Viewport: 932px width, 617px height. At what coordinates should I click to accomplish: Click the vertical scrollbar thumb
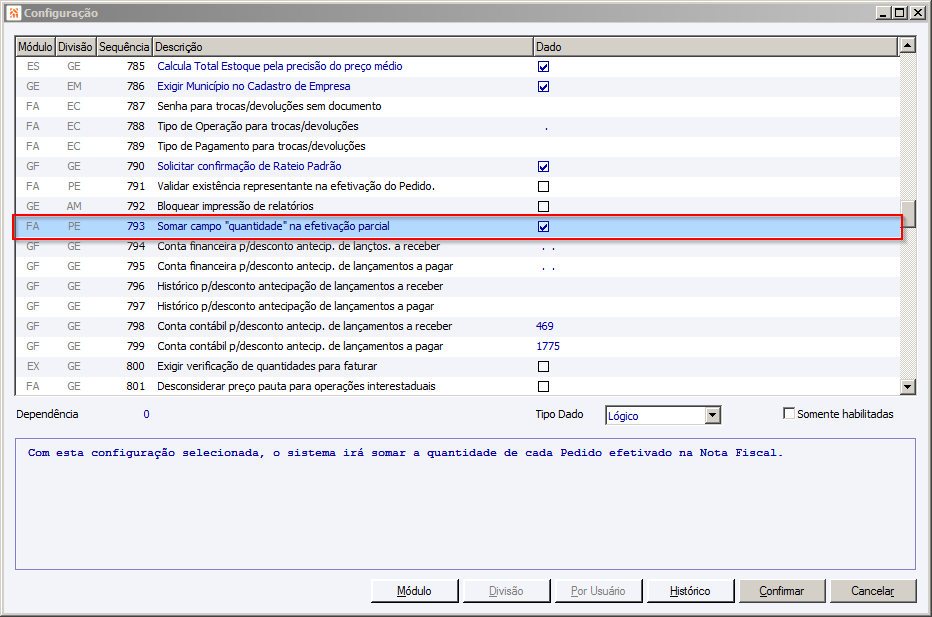pos(908,214)
